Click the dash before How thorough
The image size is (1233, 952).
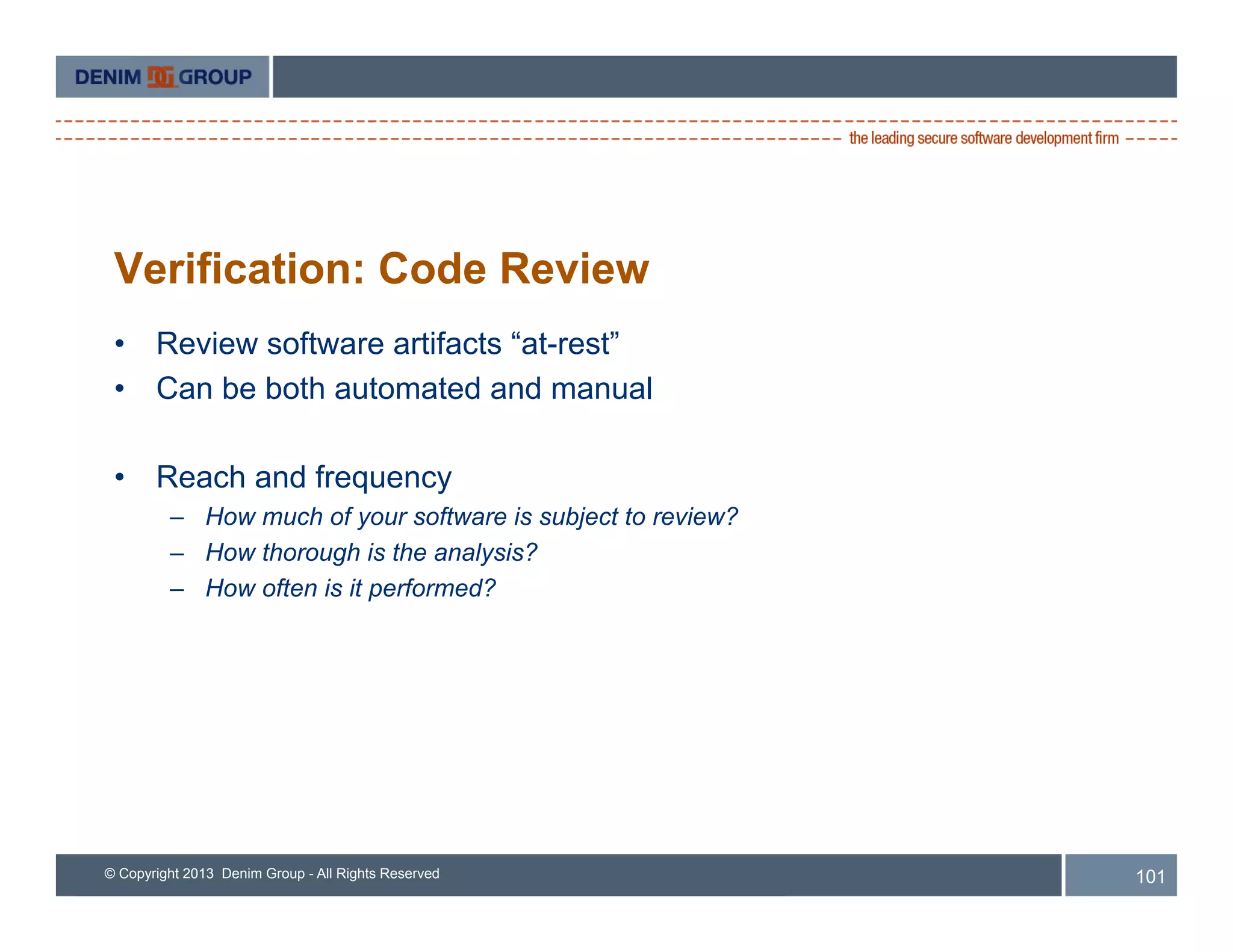[x=176, y=553]
